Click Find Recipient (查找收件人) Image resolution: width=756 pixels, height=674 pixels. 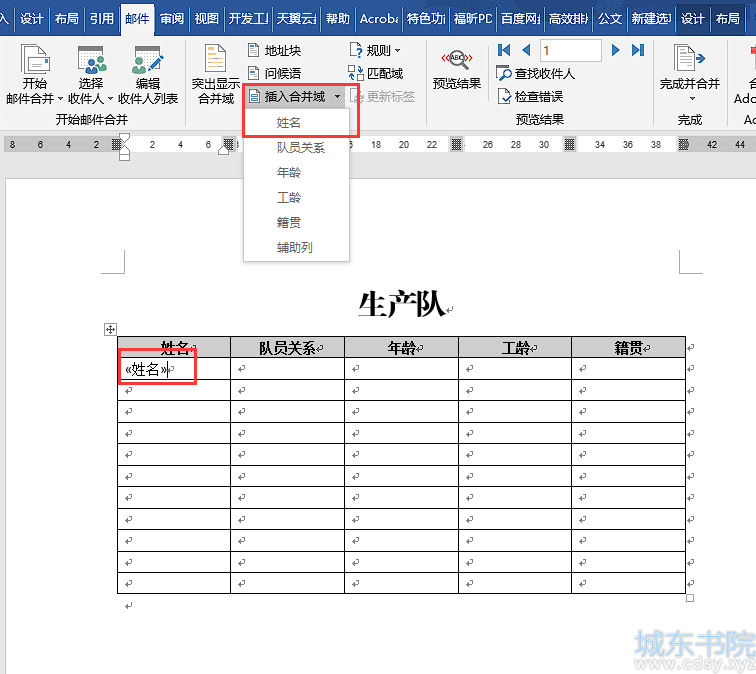coord(536,73)
